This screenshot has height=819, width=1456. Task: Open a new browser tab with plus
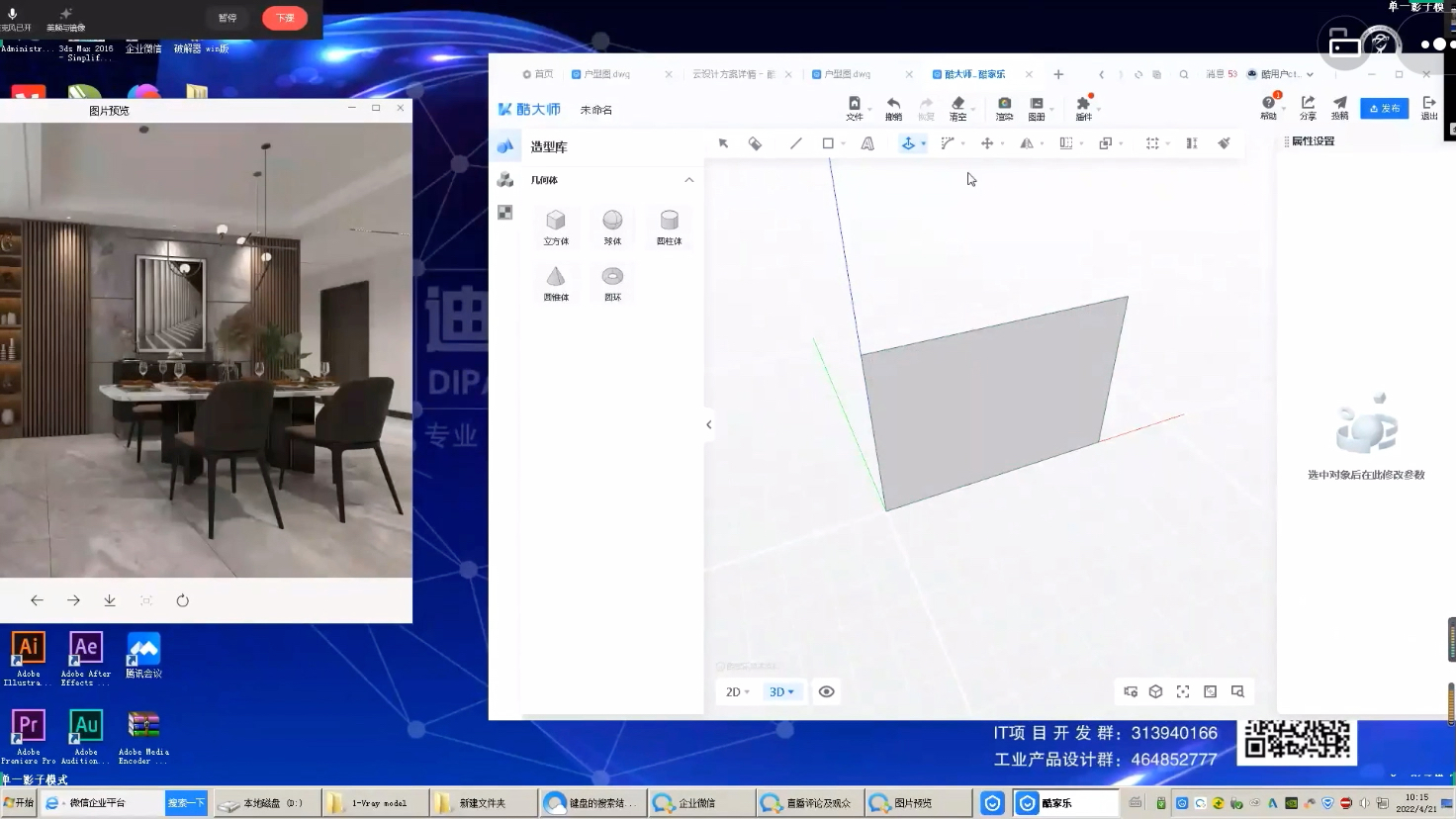coord(1058,74)
